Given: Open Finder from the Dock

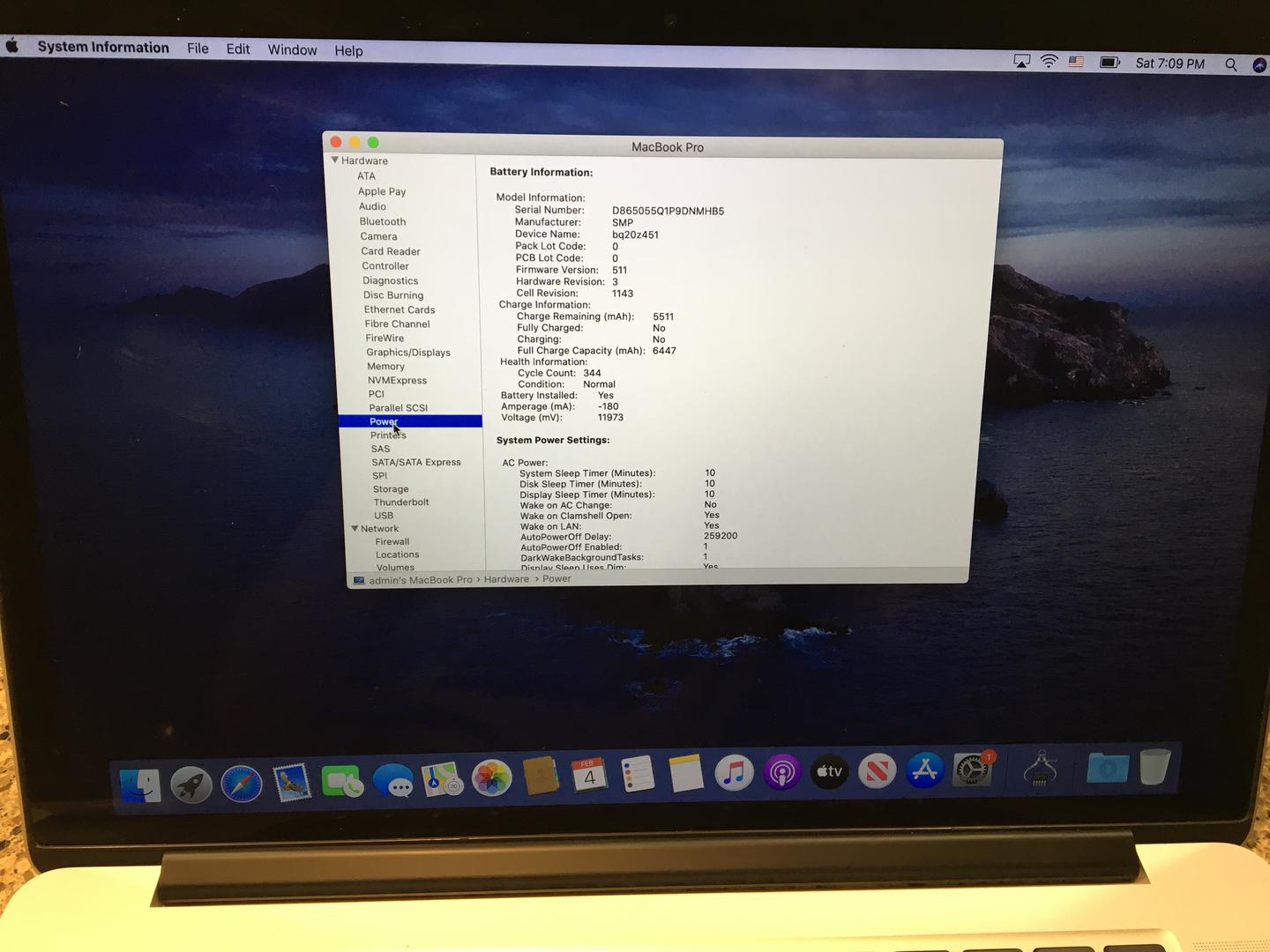Looking at the screenshot, I should (141, 785).
